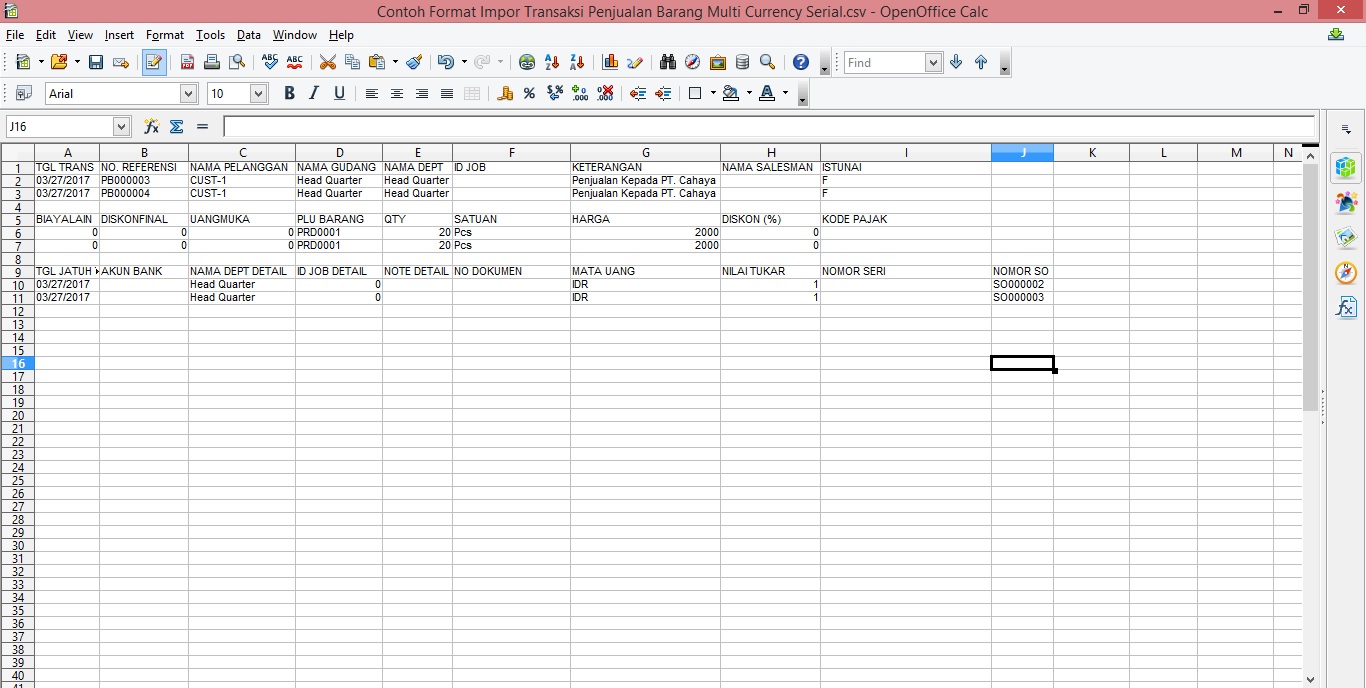
Task: Undo the last action
Action: pos(445,62)
